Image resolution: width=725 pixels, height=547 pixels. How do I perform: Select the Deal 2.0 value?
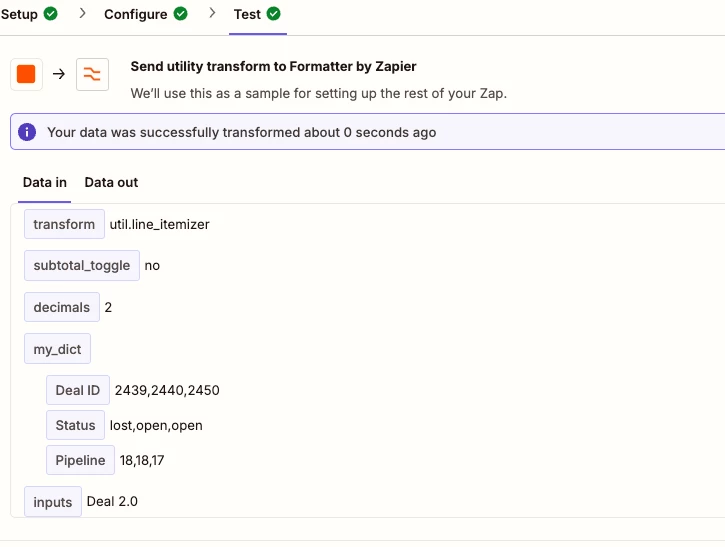(x=112, y=502)
